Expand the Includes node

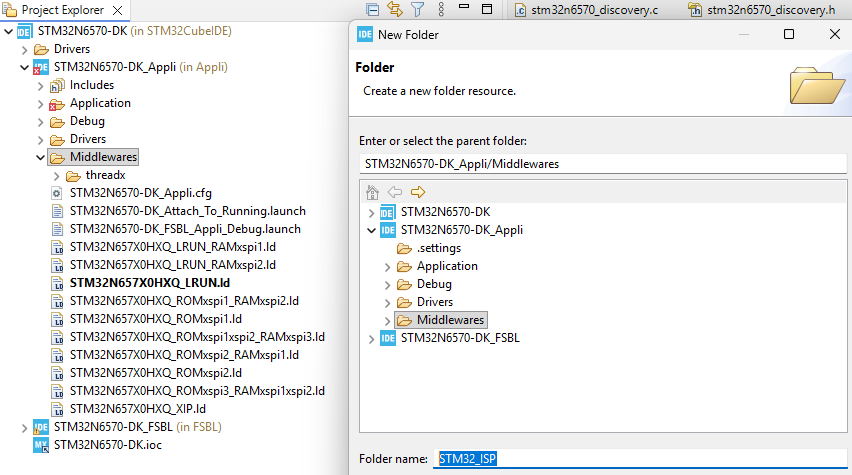coord(41,86)
